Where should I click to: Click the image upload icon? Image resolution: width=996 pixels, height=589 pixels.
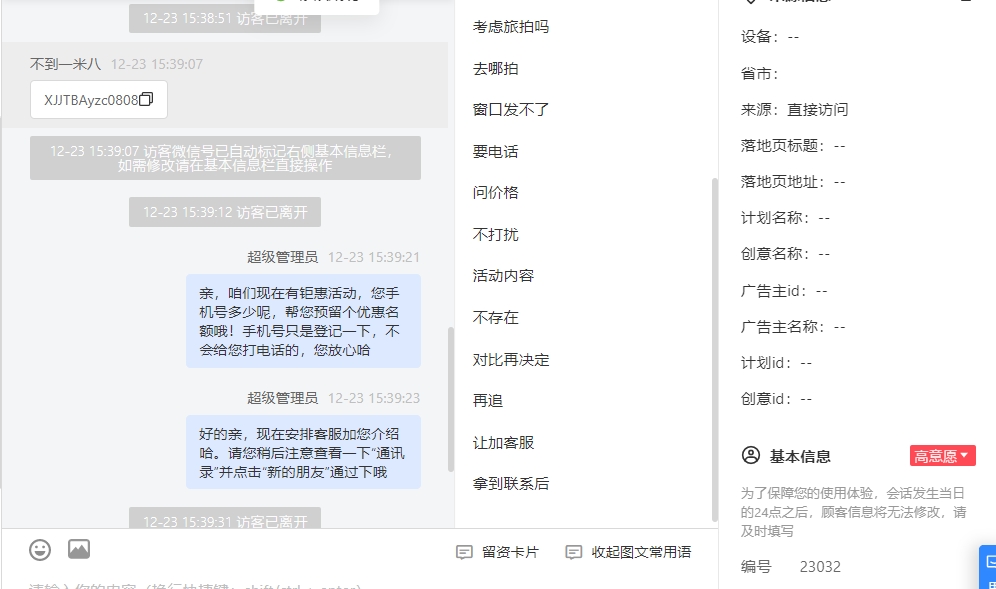coord(79,550)
